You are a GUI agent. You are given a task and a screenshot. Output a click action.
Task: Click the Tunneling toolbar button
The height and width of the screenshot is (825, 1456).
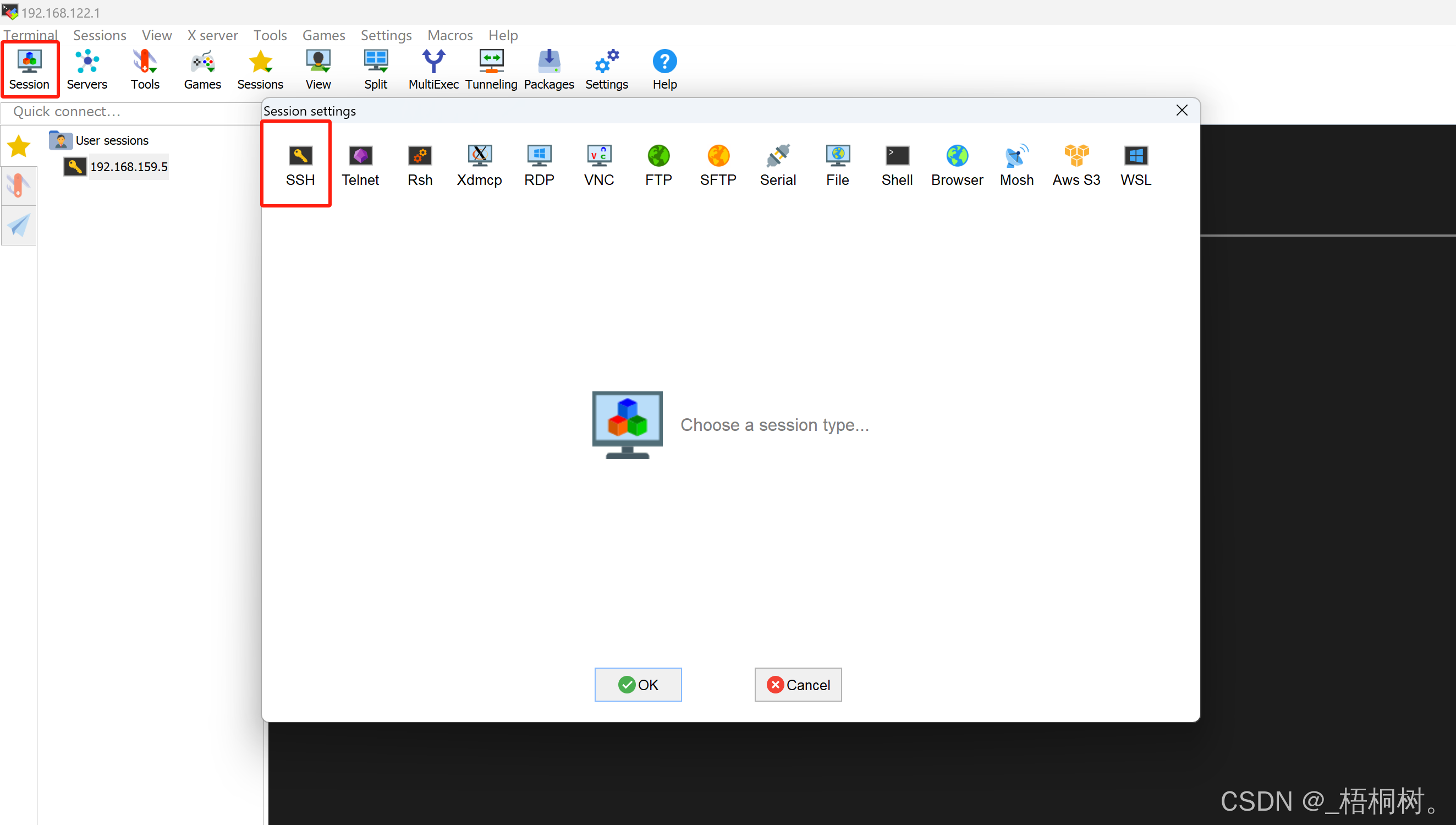coord(491,69)
